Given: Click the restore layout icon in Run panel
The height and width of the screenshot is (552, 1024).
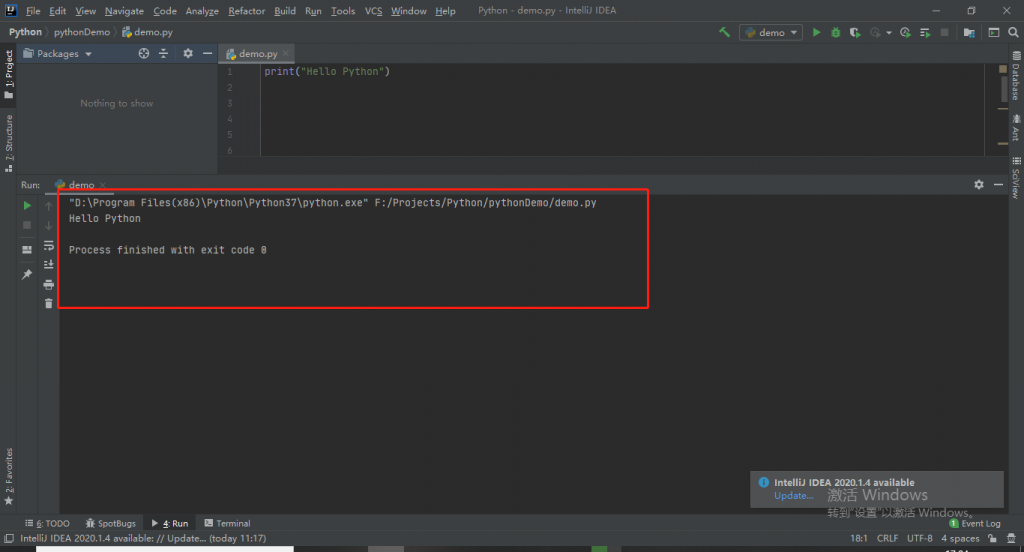Looking at the screenshot, I should (27, 250).
